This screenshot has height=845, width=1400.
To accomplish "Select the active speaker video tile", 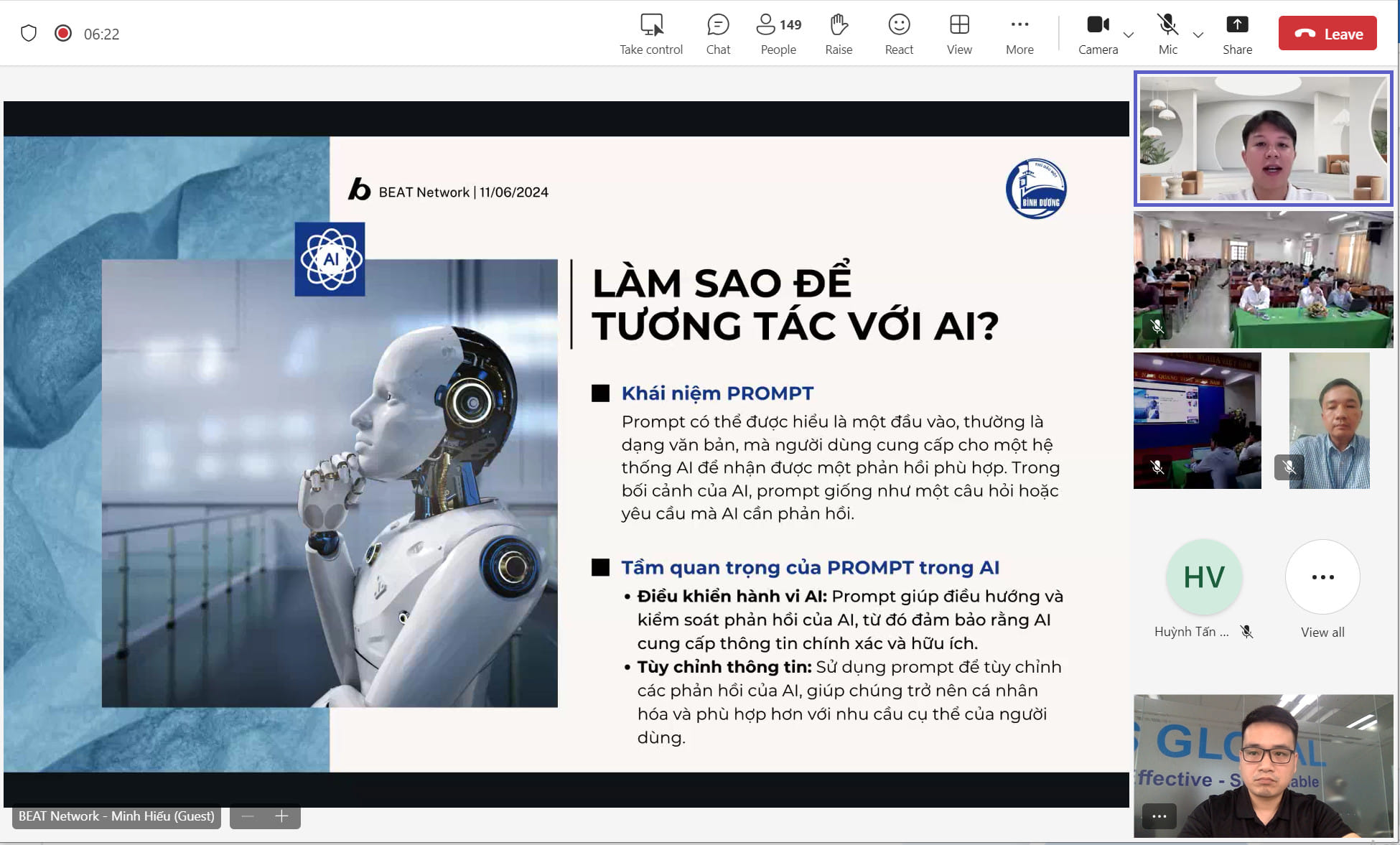I will [x=1263, y=138].
